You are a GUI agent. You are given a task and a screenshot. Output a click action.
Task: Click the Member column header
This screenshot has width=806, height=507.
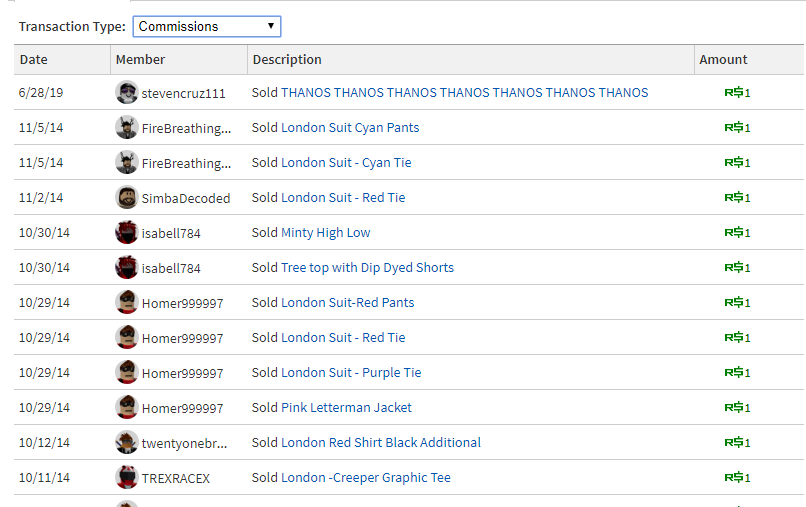point(140,60)
